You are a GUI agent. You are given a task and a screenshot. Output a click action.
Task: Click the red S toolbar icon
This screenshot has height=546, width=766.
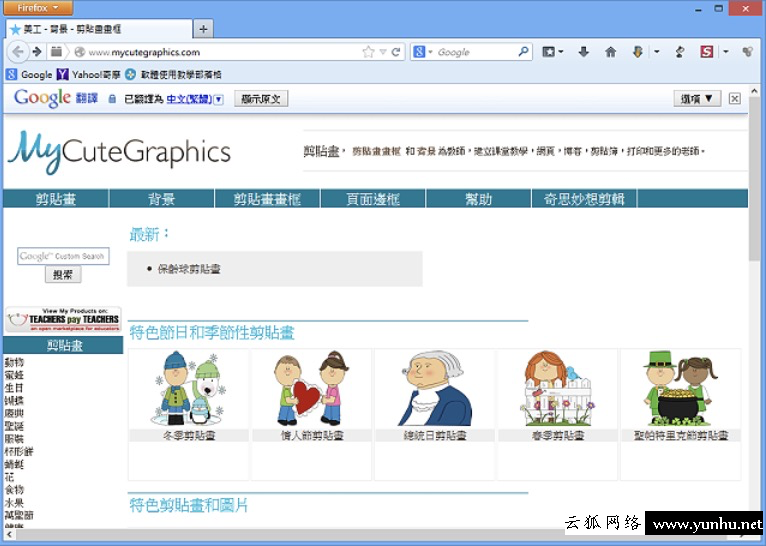point(706,52)
